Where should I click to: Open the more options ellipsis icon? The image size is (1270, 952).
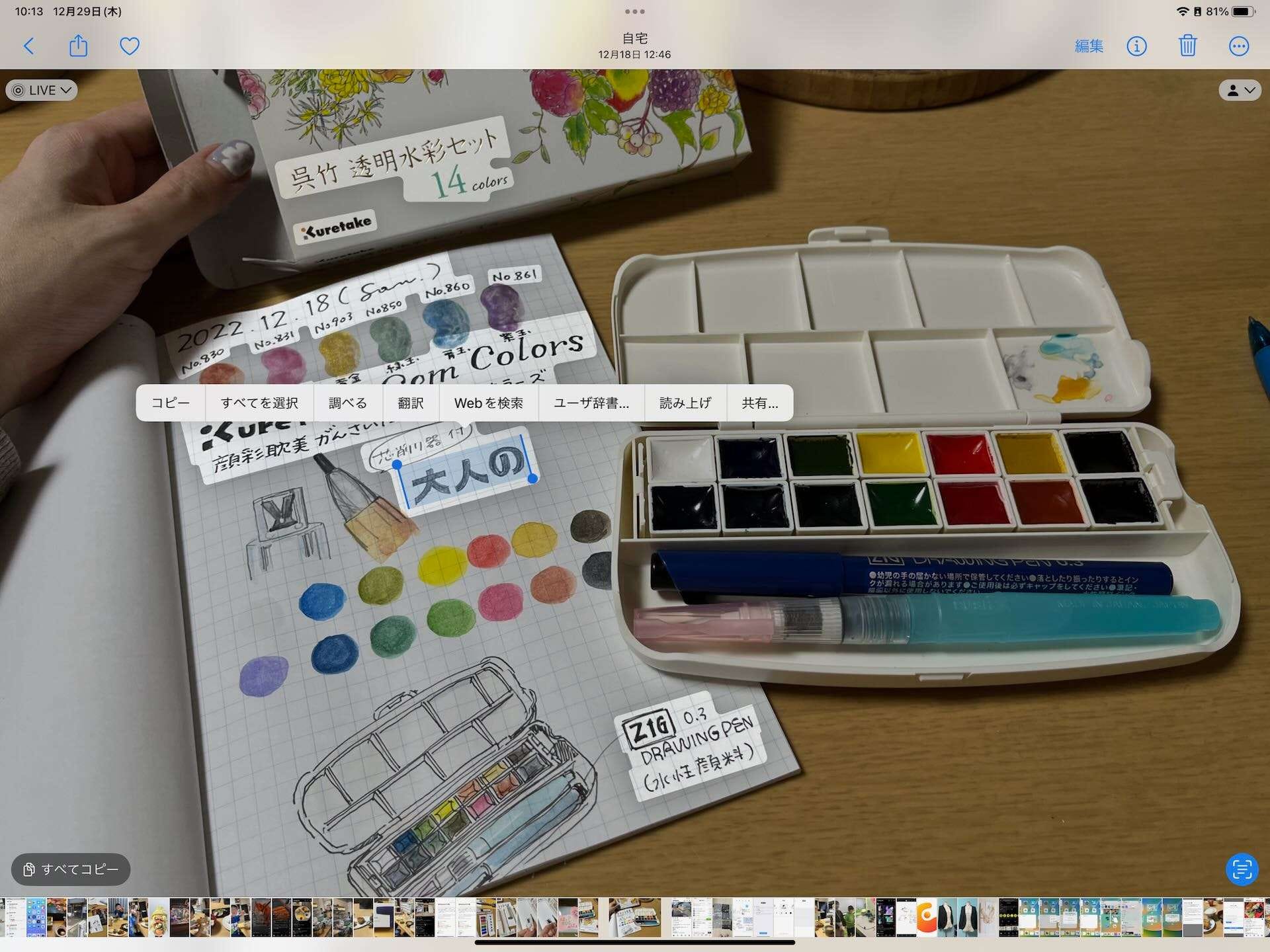(1239, 46)
